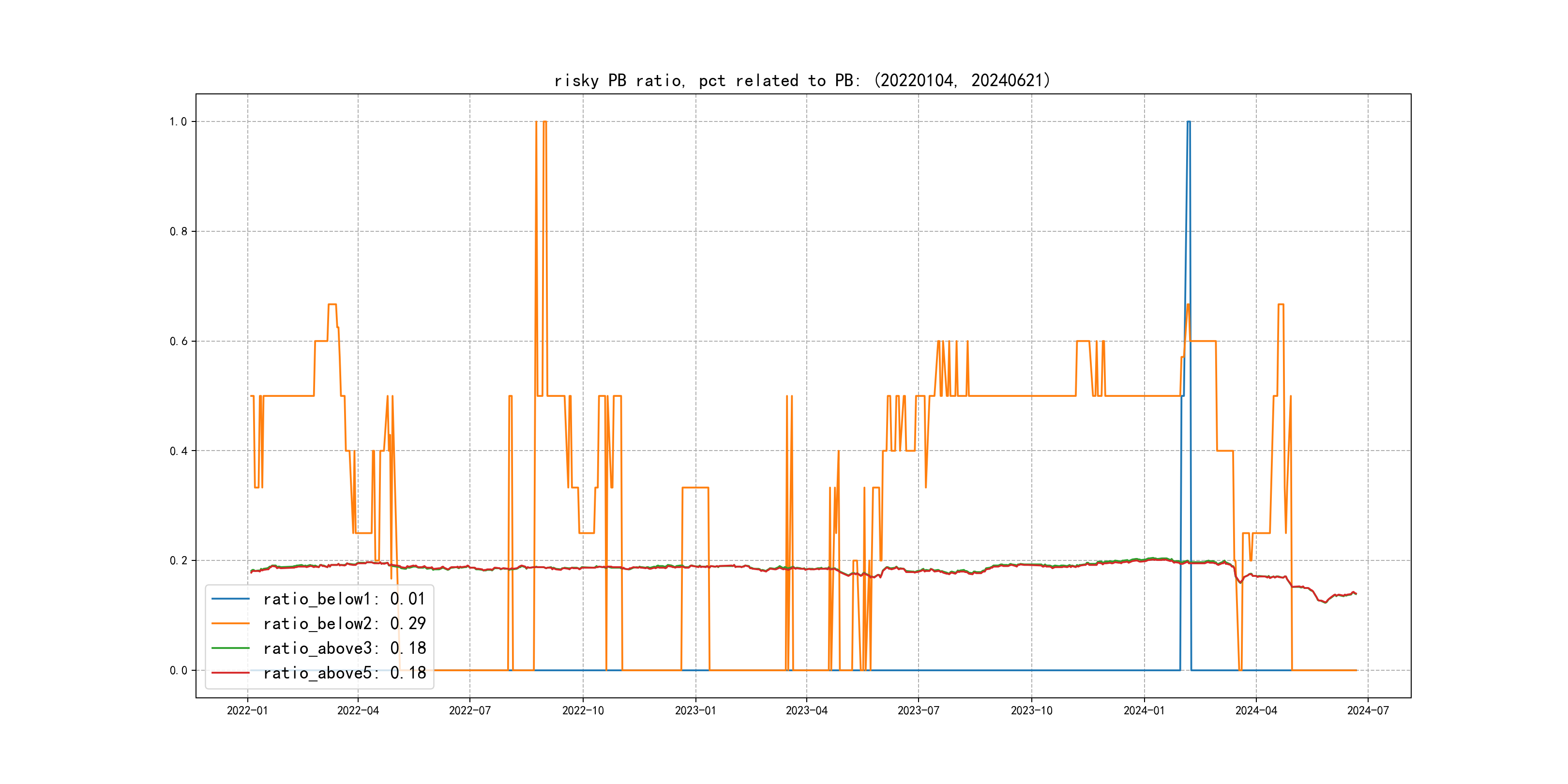1568x784 pixels.
Task: Click the green ratio_above3 legend line sample
Action: click(x=230, y=648)
